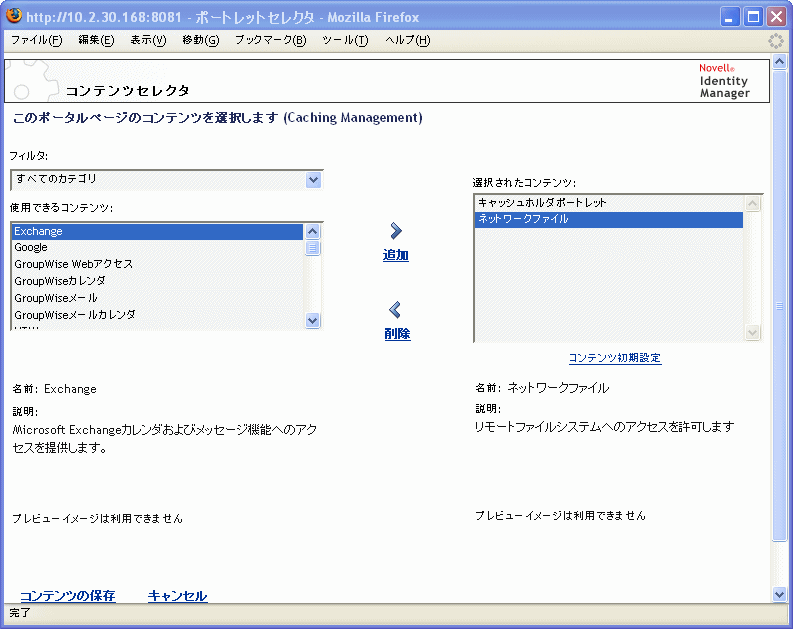Viewport: 793px width, 629px height.
Task: Click selected content list scroll down arrow
Action: tap(753, 332)
